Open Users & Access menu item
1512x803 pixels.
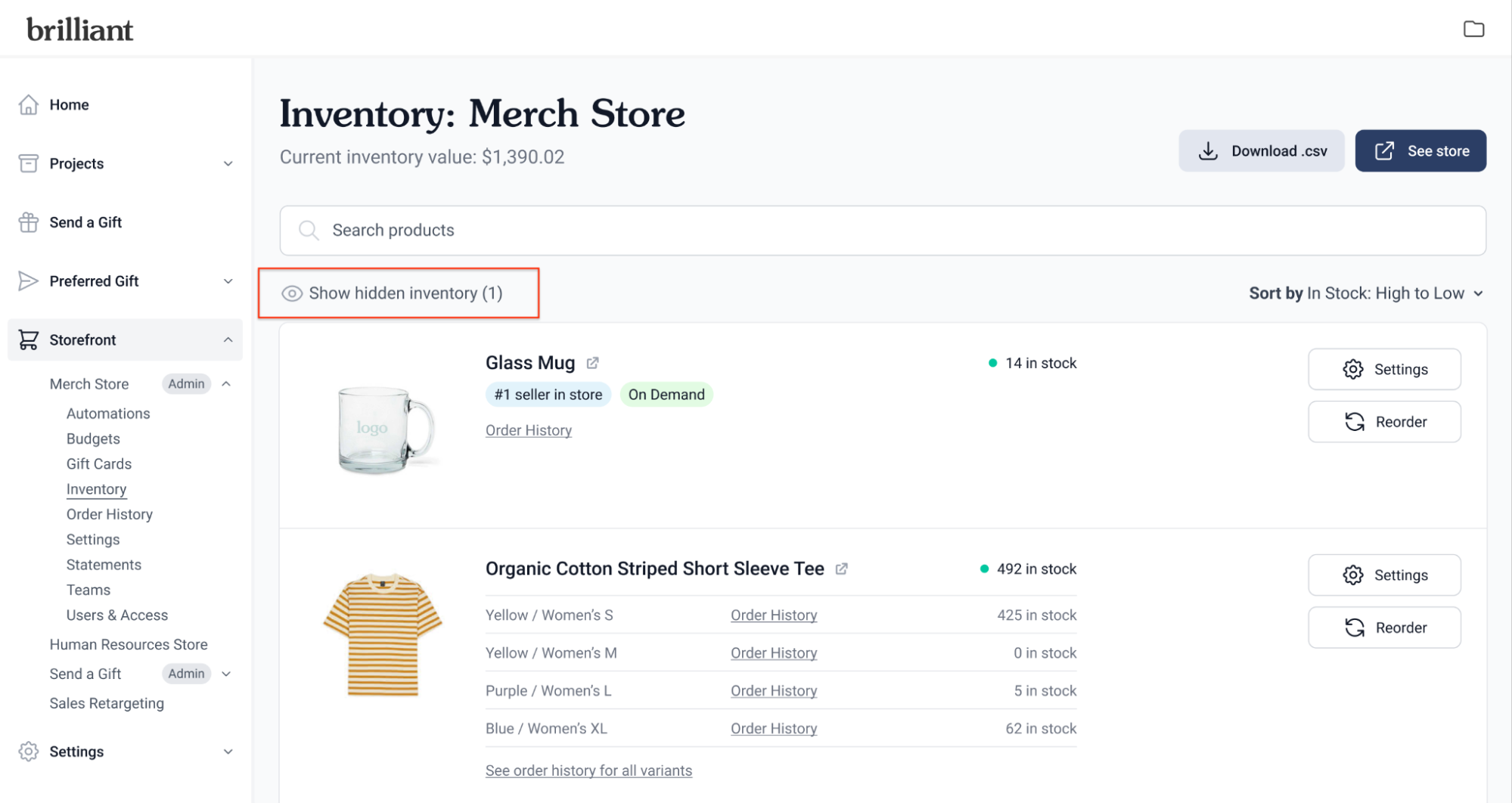point(117,615)
